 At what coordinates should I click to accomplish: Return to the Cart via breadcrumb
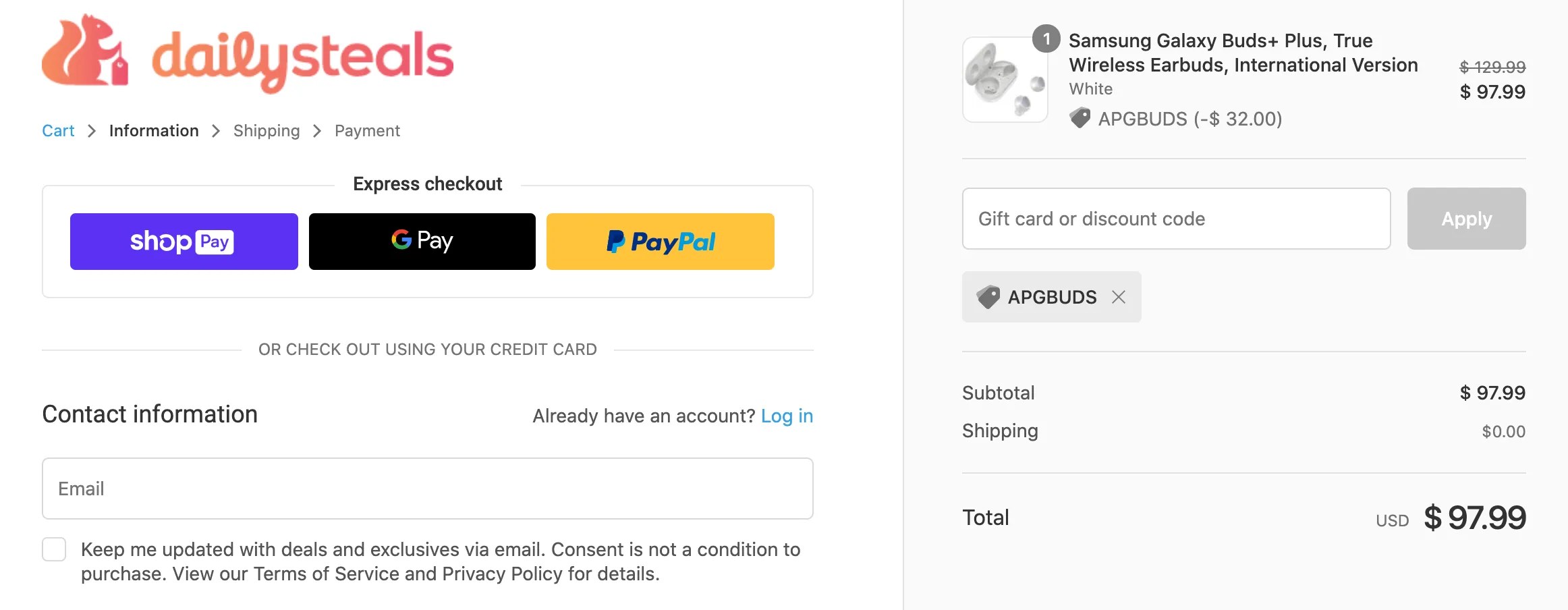58,130
